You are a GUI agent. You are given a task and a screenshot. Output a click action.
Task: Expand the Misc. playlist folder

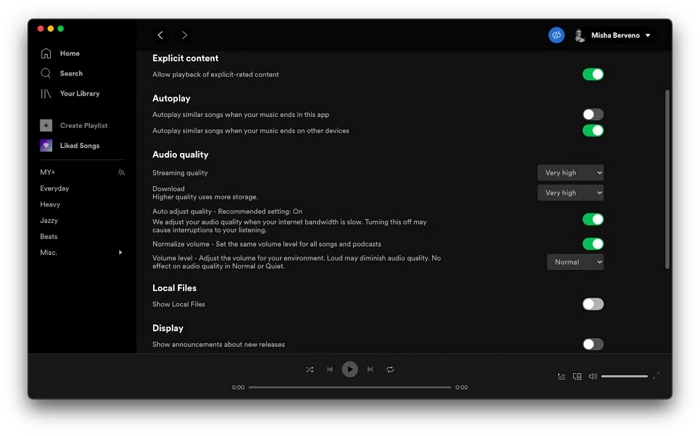tap(120, 253)
